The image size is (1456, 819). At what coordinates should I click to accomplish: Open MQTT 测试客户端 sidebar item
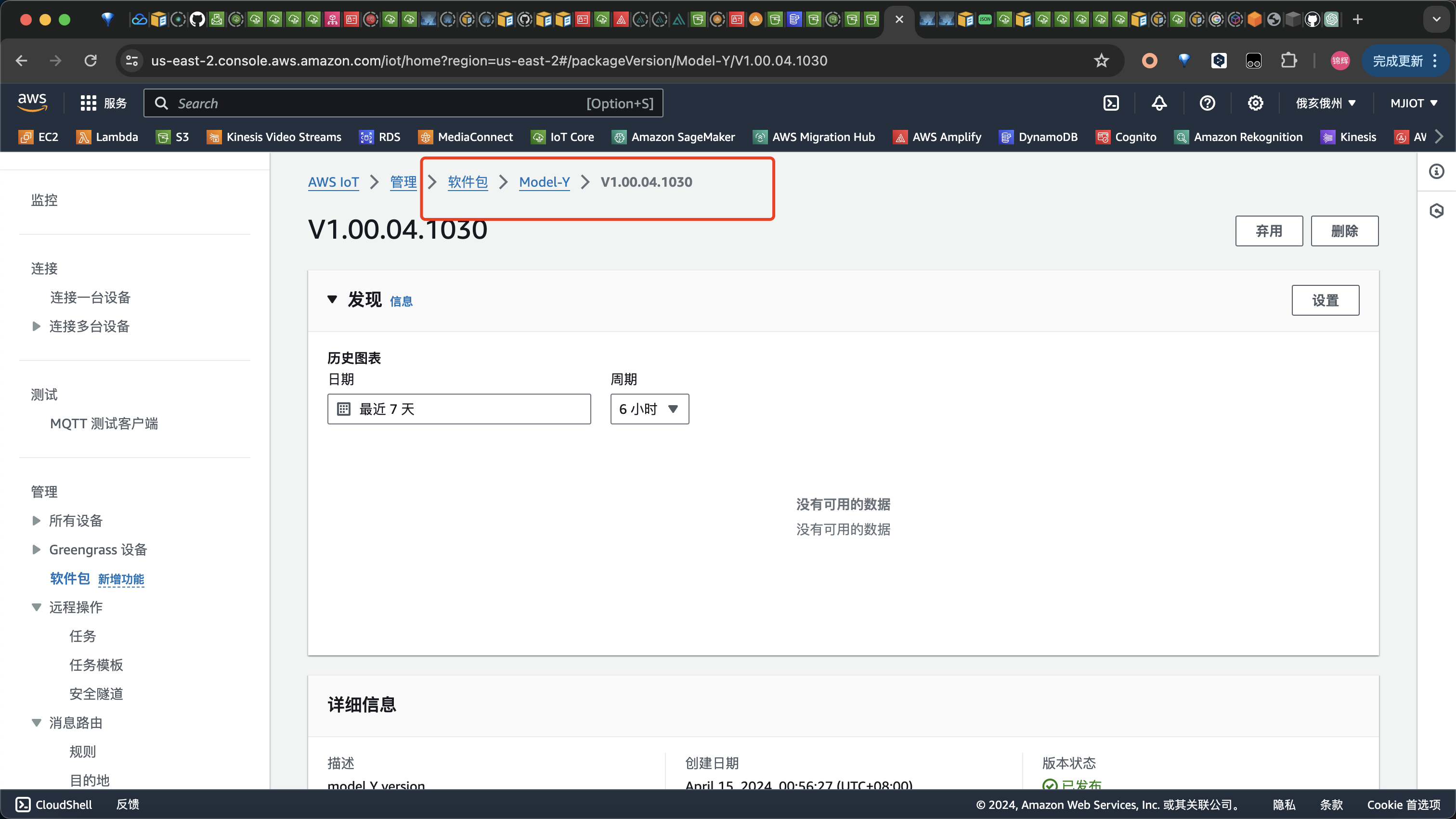[x=104, y=423]
